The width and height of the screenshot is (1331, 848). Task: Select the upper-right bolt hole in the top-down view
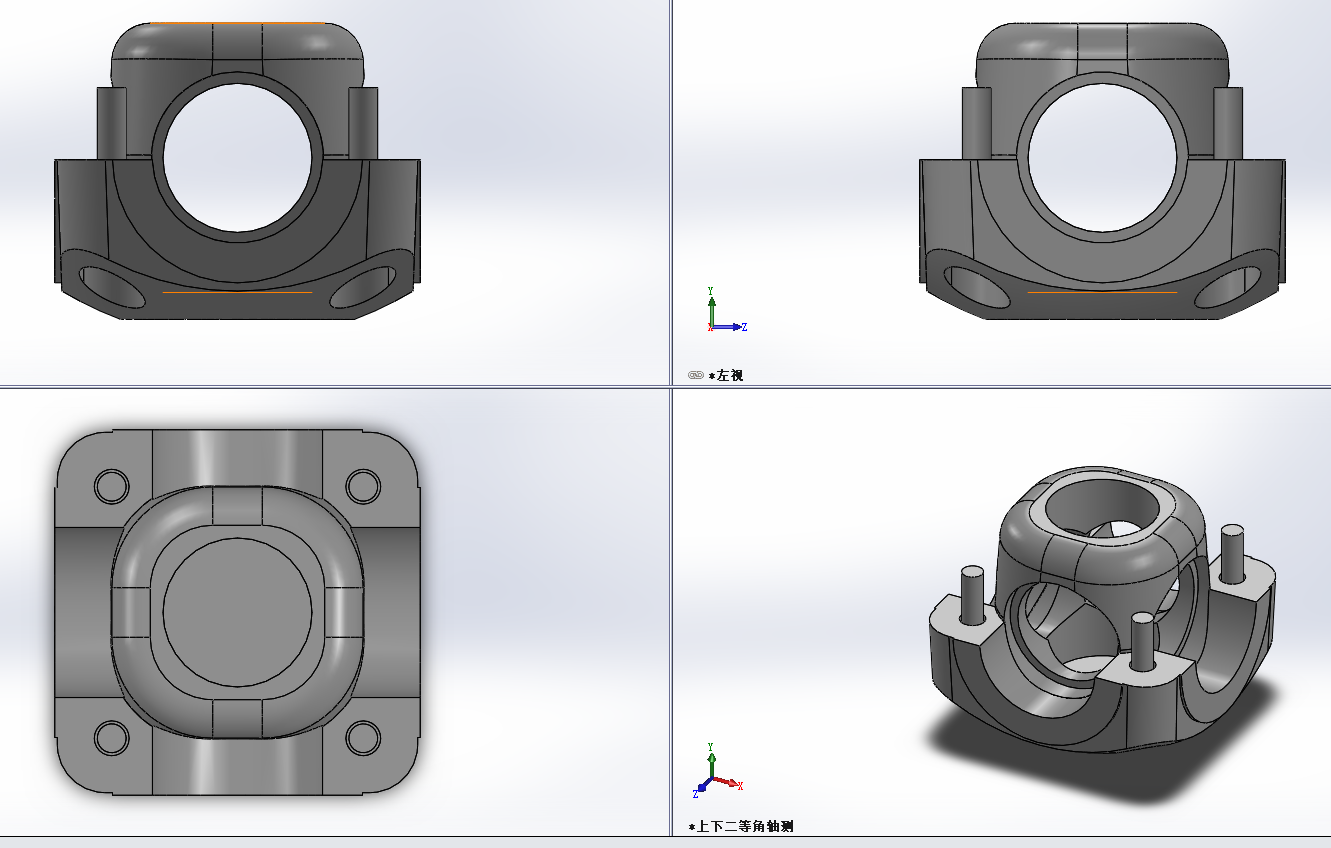click(363, 487)
